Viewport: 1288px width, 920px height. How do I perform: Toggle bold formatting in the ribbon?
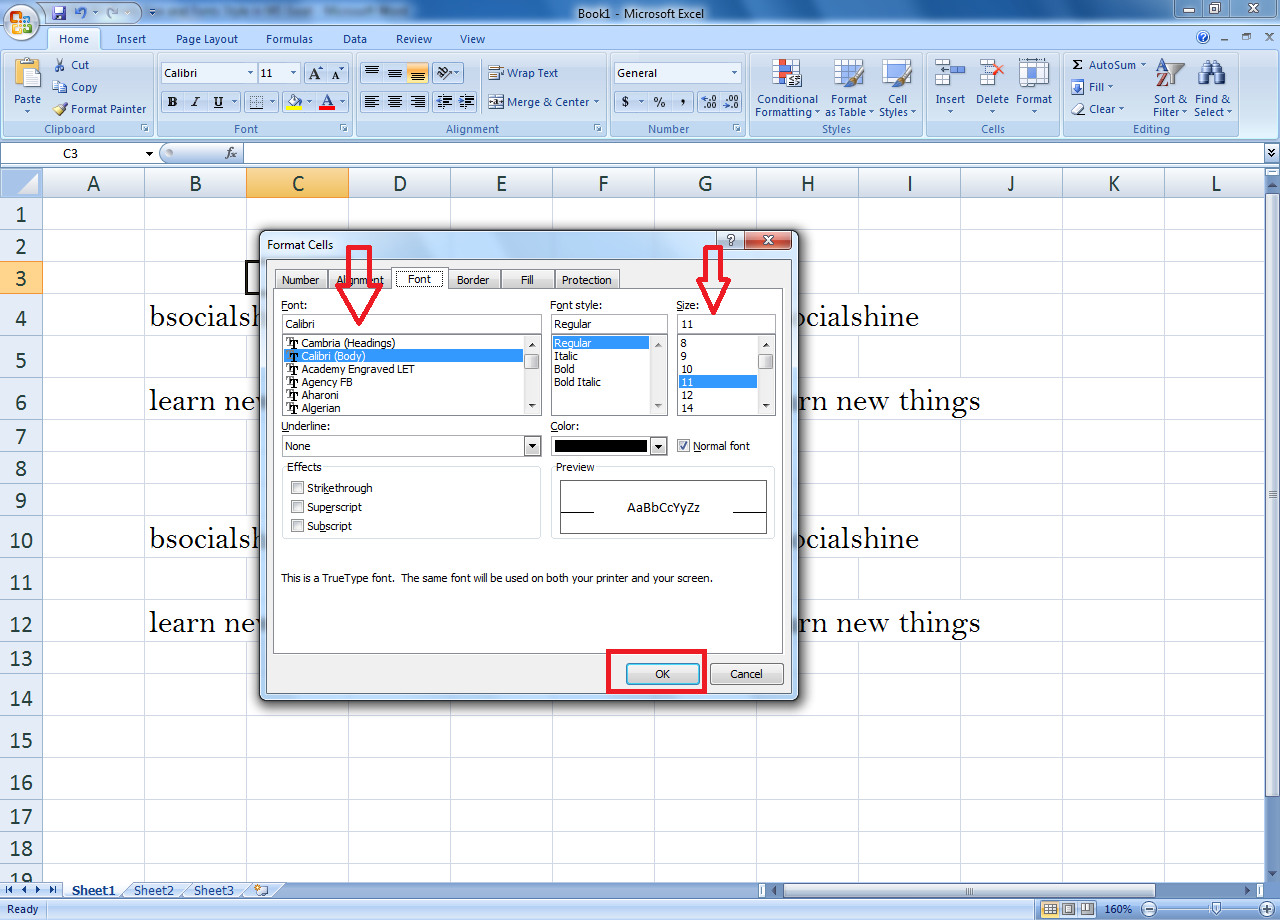pos(172,102)
